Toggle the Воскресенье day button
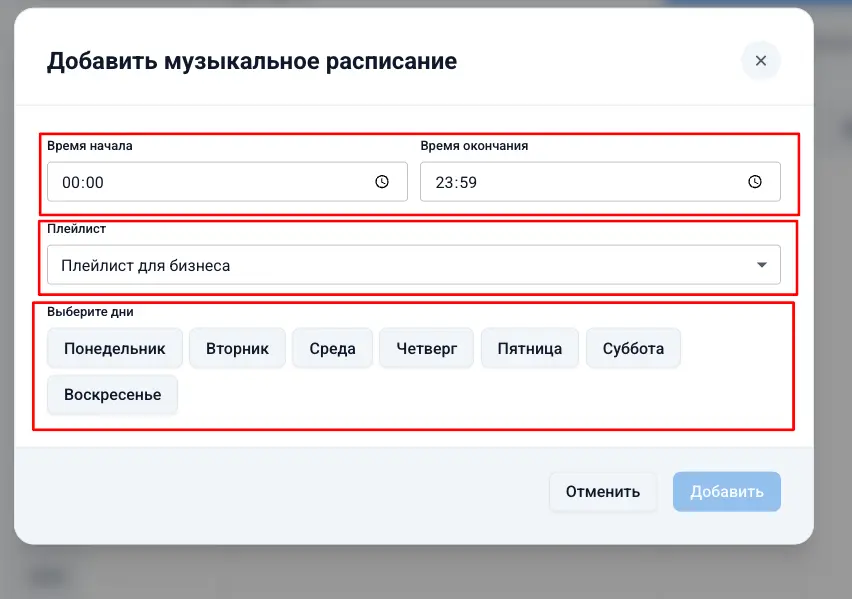 [112, 395]
